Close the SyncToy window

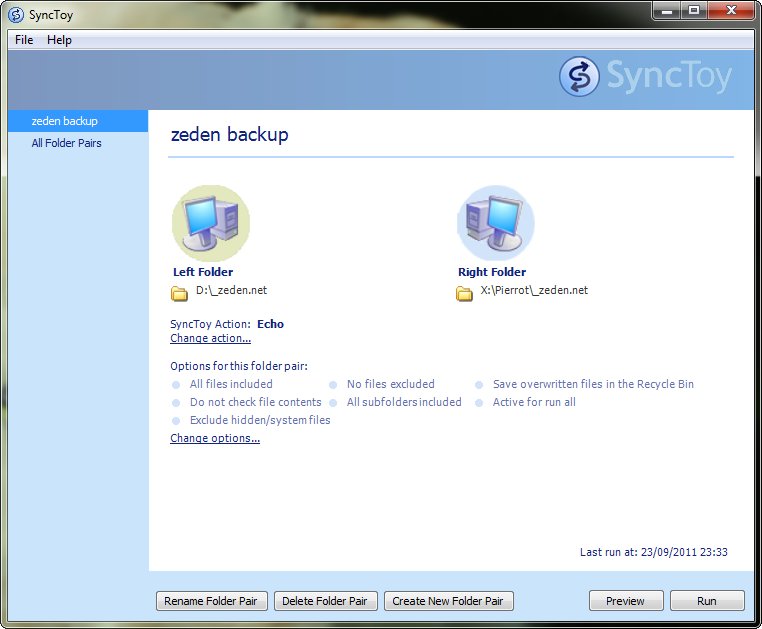[x=731, y=10]
